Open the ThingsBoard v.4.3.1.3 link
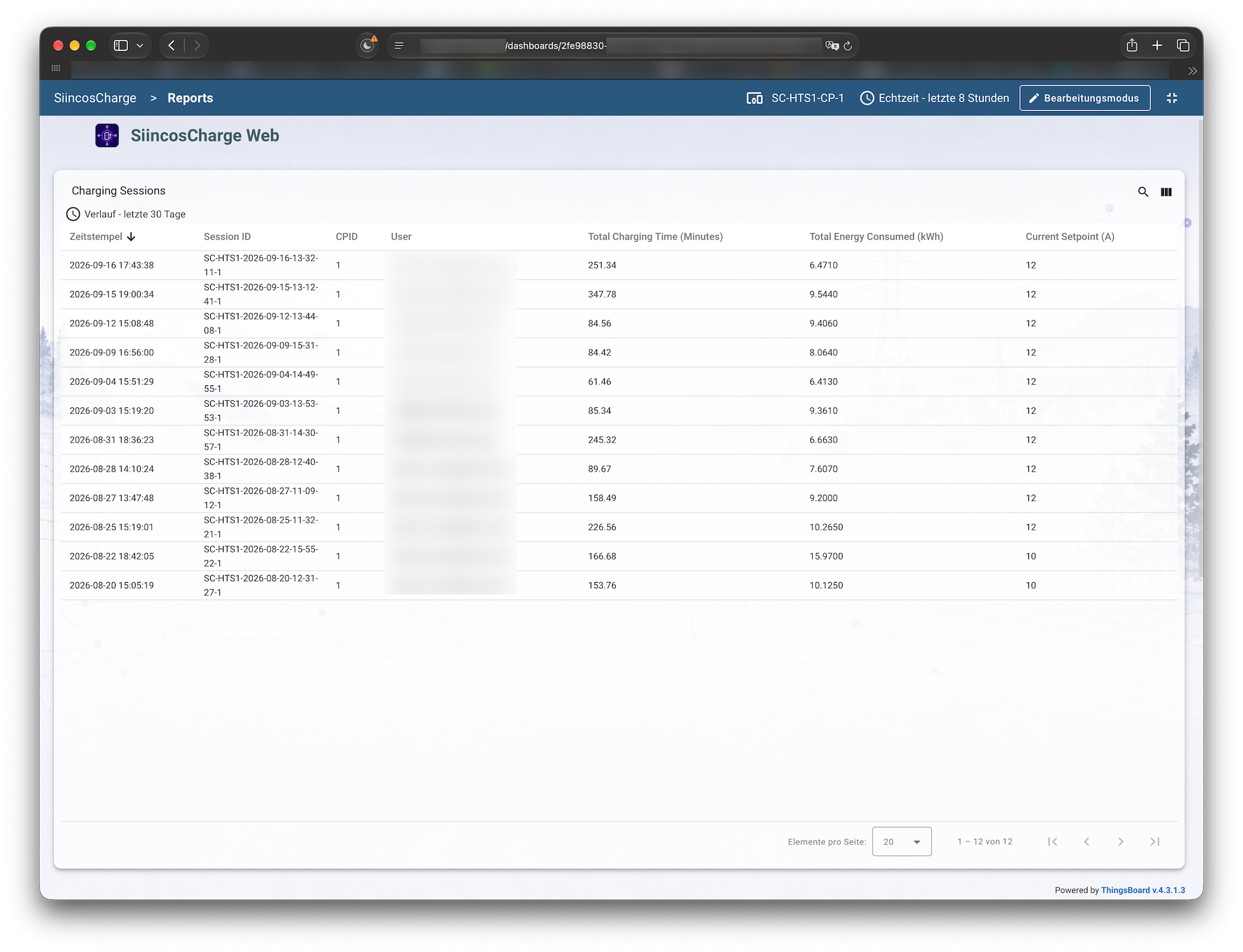This screenshot has height=952, width=1243. 1143,890
